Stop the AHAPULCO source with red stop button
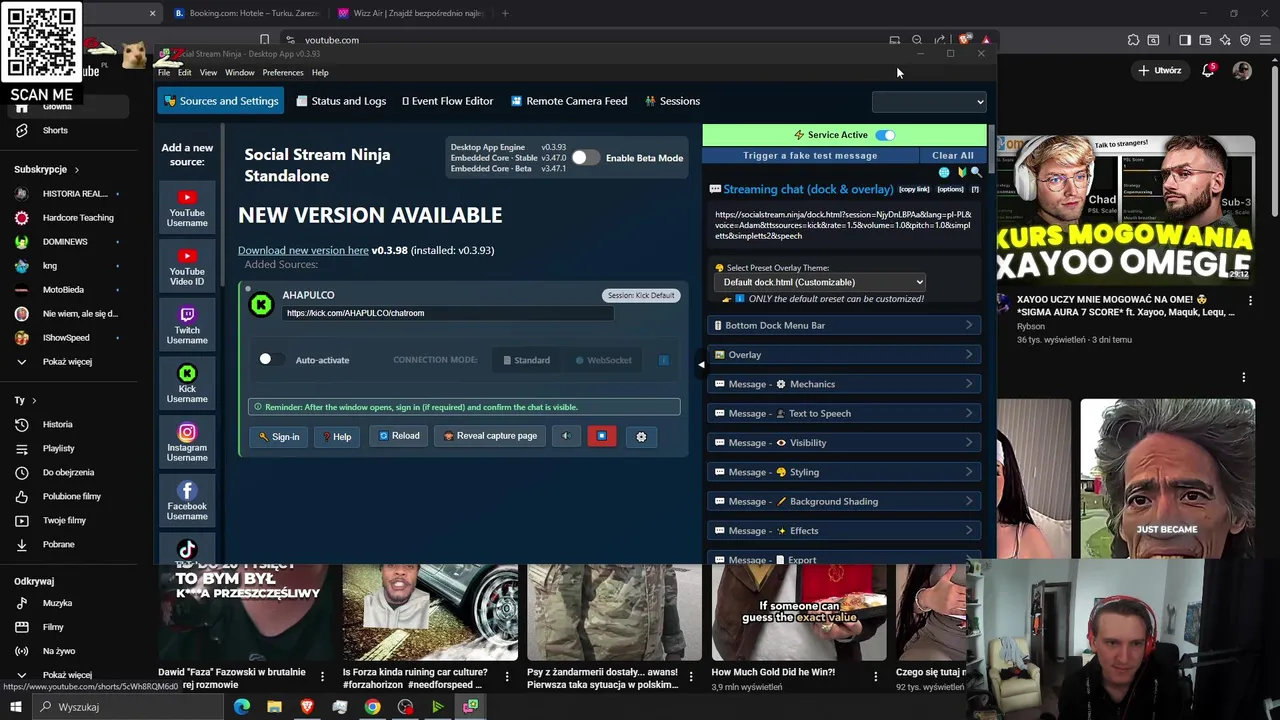Viewport: 1280px width, 720px height. click(602, 436)
